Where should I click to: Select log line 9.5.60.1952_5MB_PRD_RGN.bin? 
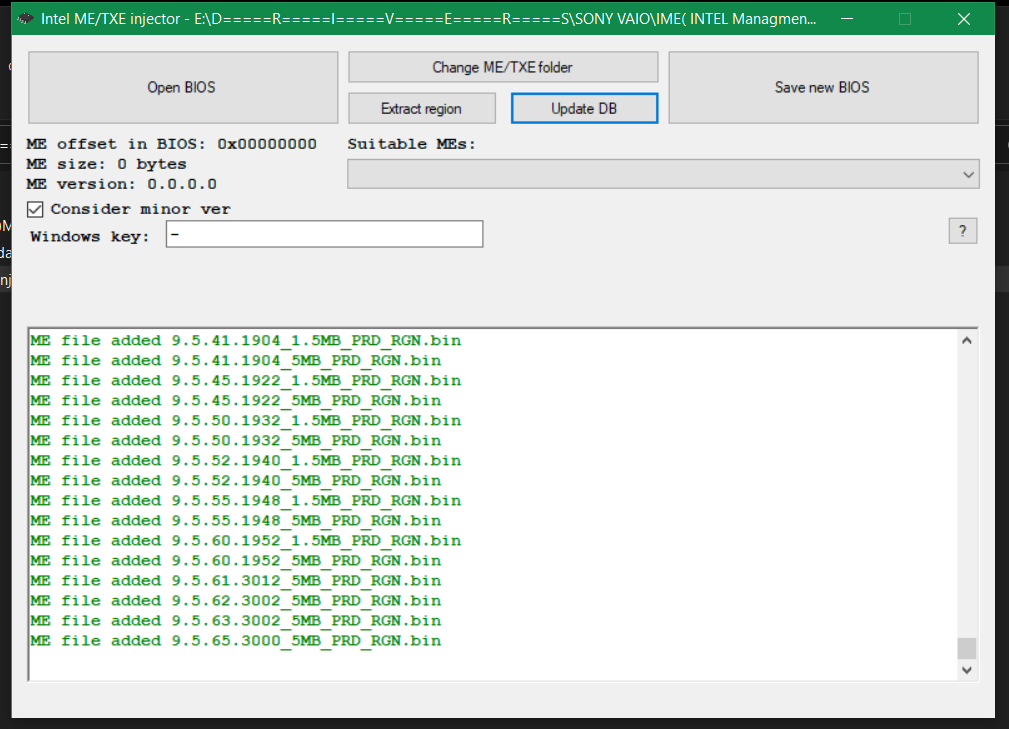236,560
